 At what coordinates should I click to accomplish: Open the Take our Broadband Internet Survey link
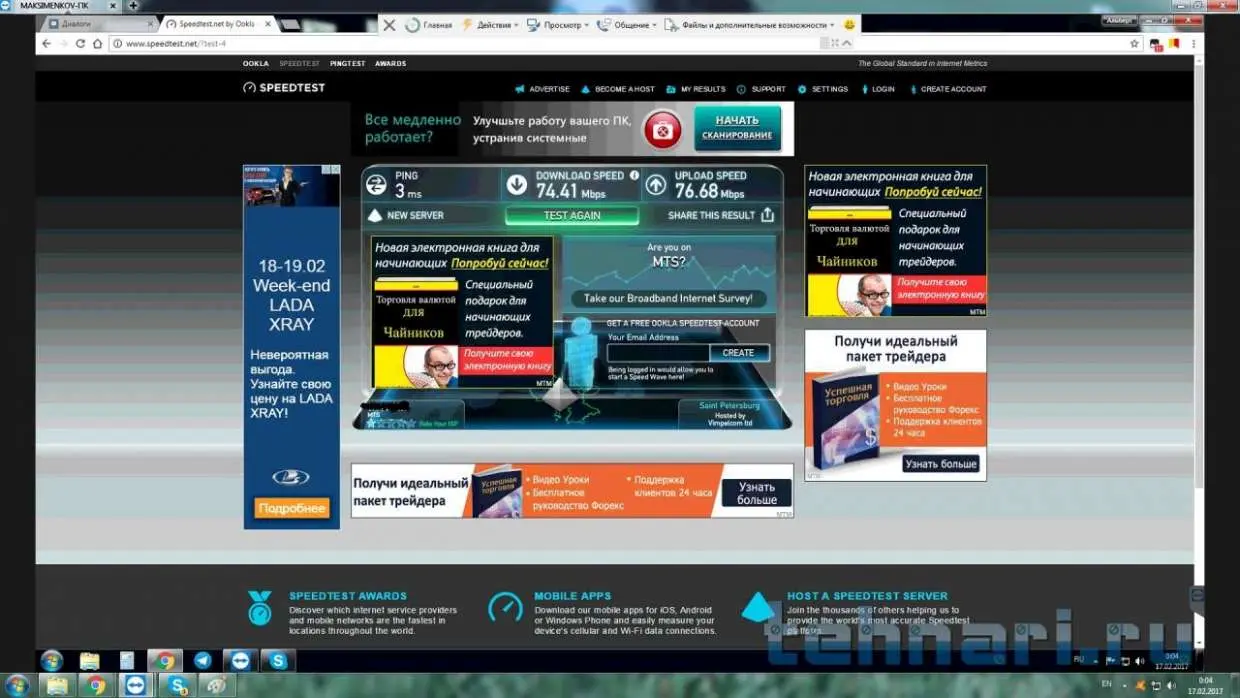click(668, 298)
